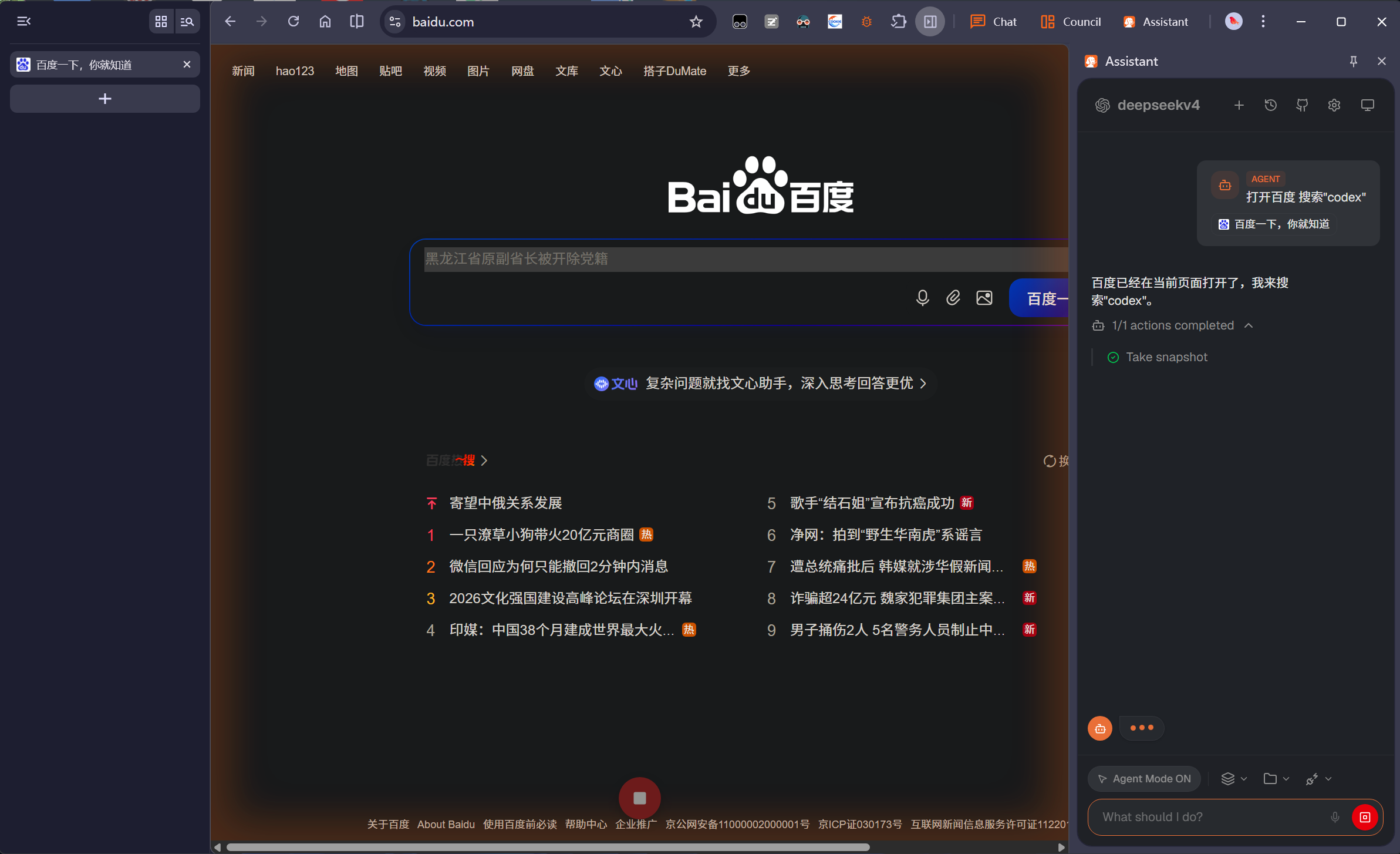This screenshot has width=1400, height=854.
Task: Open hao123 link
Action: [295, 71]
